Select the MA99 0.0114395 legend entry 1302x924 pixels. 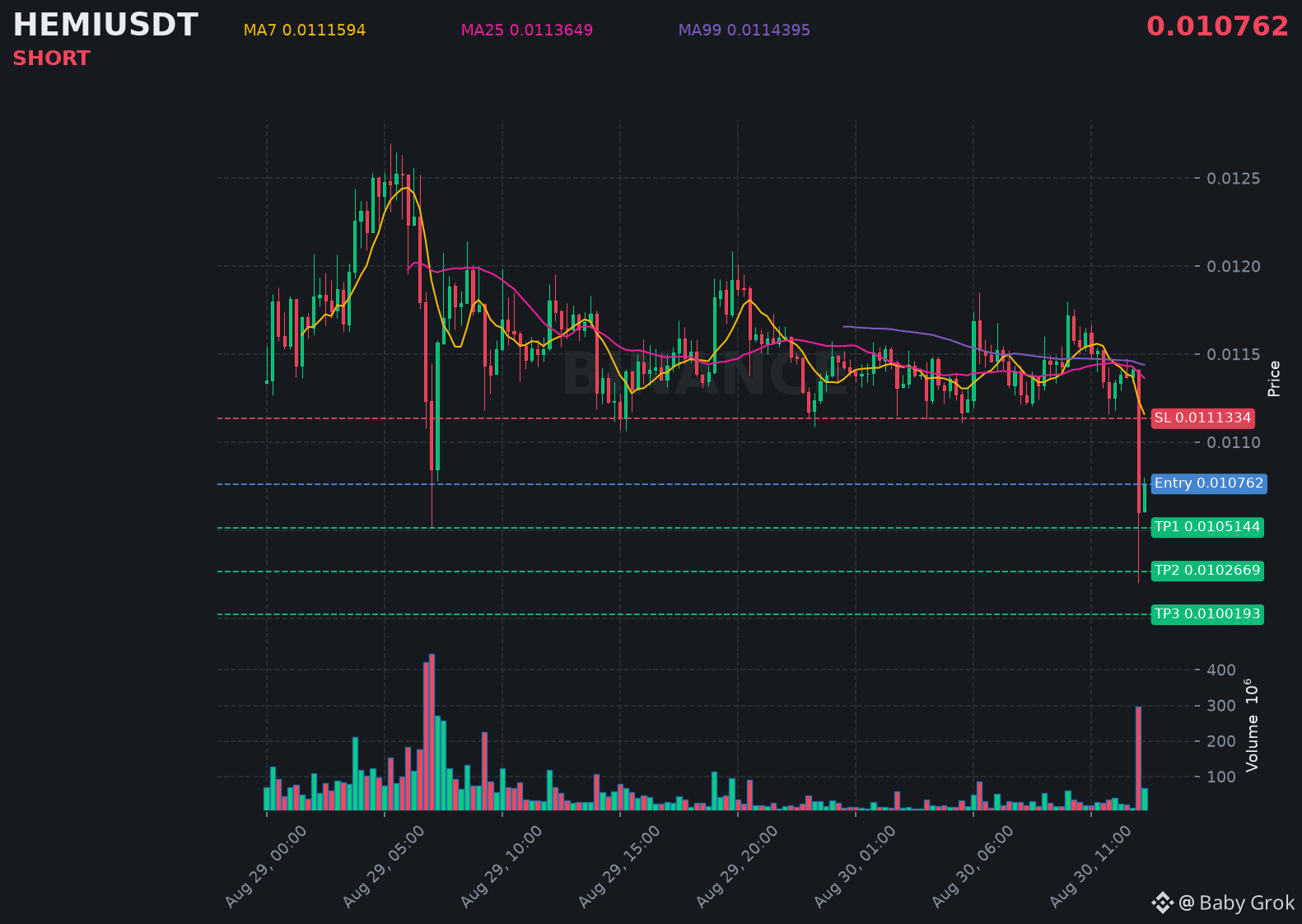744,30
